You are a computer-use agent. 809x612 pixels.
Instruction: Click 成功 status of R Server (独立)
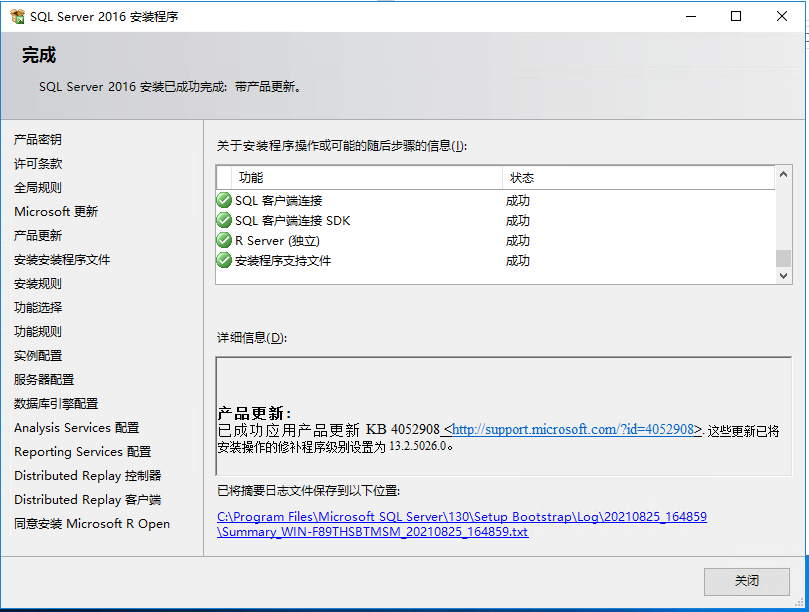pos(517,240)
